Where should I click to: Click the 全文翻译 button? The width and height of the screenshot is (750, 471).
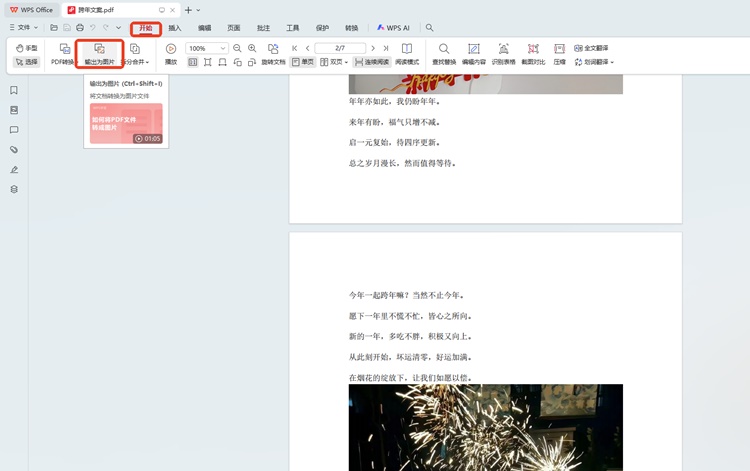click(x=591, y=48)
